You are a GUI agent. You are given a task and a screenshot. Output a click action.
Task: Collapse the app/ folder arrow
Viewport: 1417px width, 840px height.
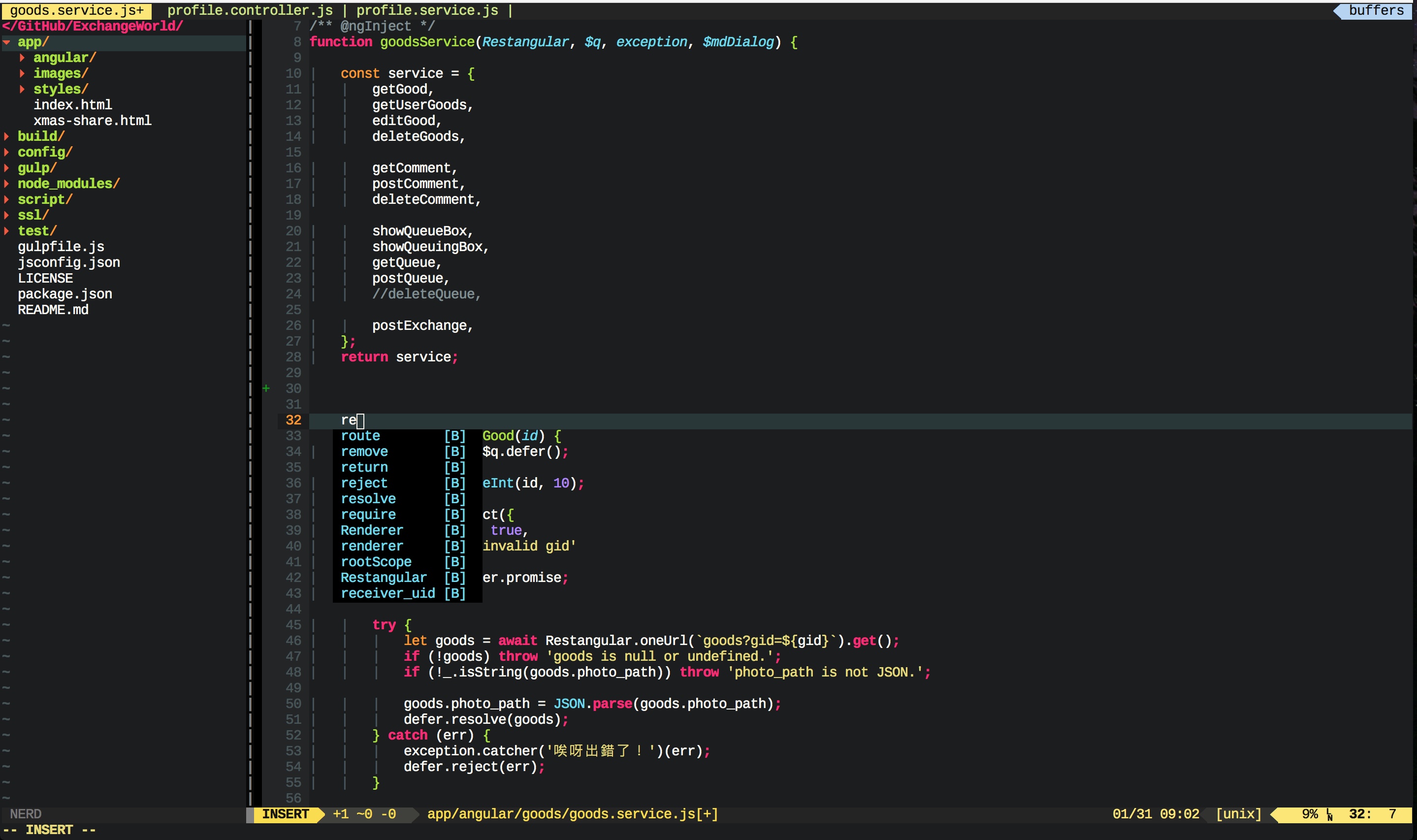point(7,42)
